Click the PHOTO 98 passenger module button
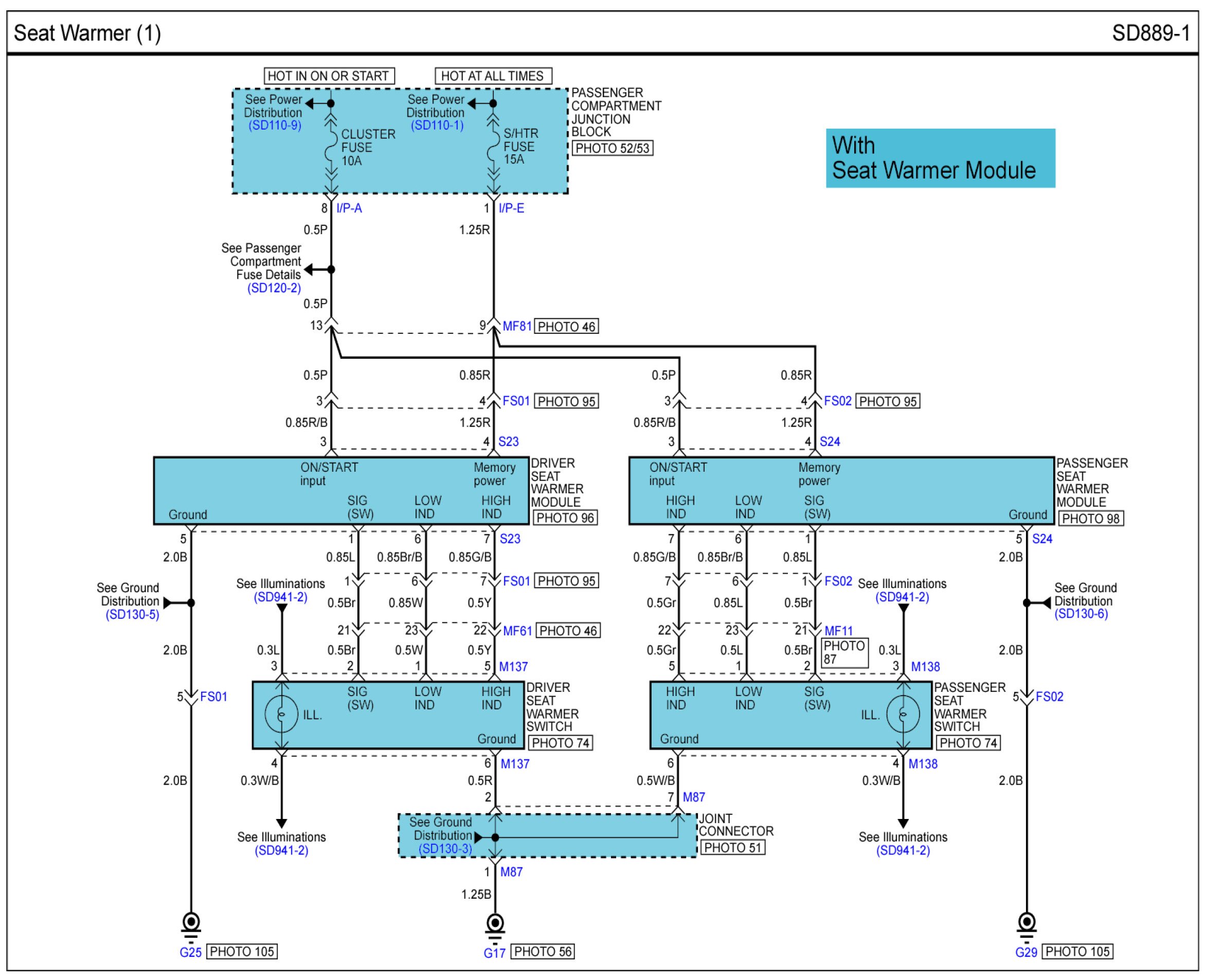 tap(1090, 518)
